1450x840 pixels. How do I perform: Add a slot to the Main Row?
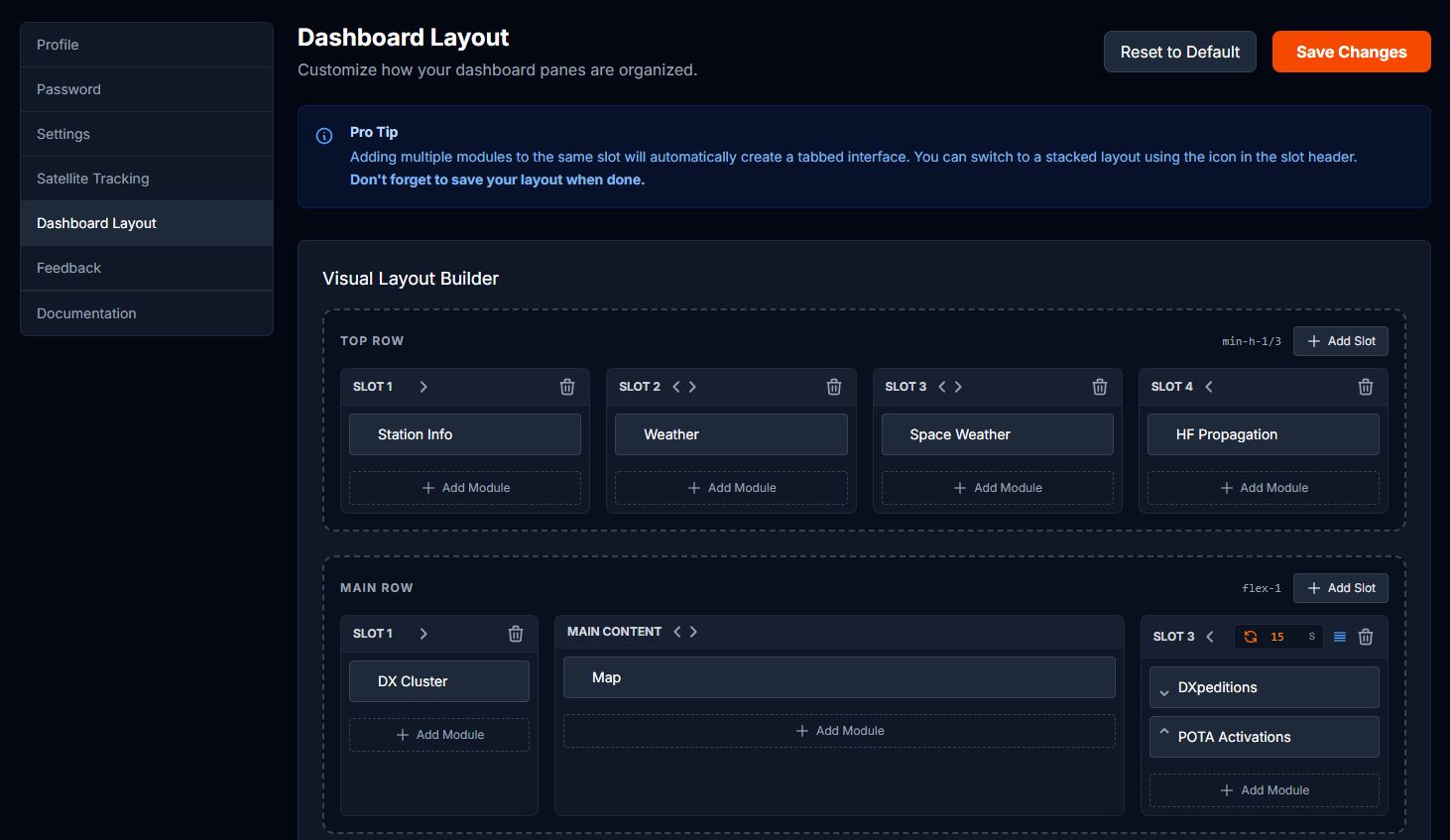point(1341,588)
